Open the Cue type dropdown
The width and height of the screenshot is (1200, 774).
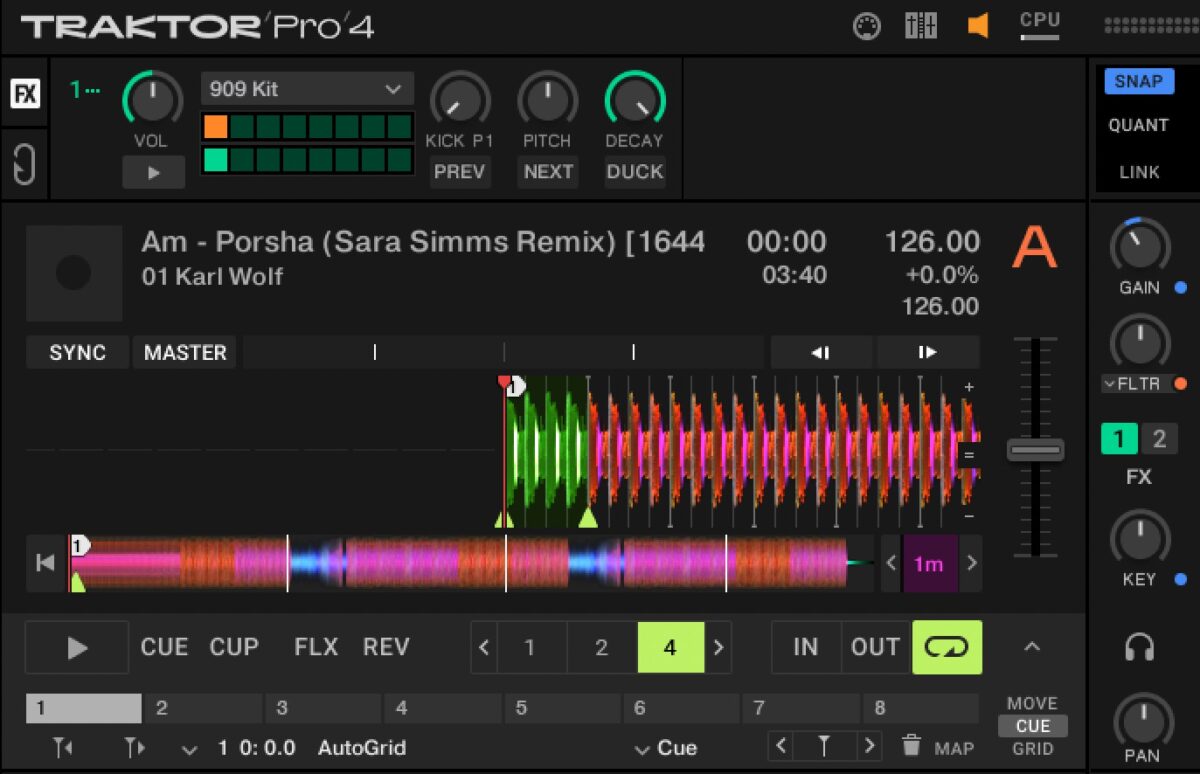[x=666, y=748]
